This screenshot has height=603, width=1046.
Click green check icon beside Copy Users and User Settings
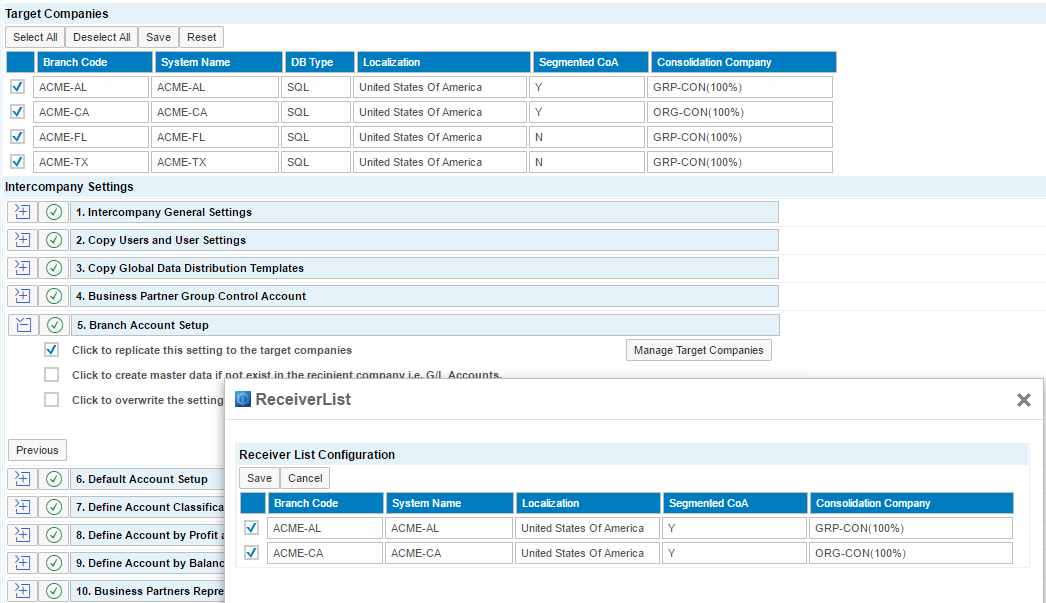pyautogui.click(x=55, y=240)
